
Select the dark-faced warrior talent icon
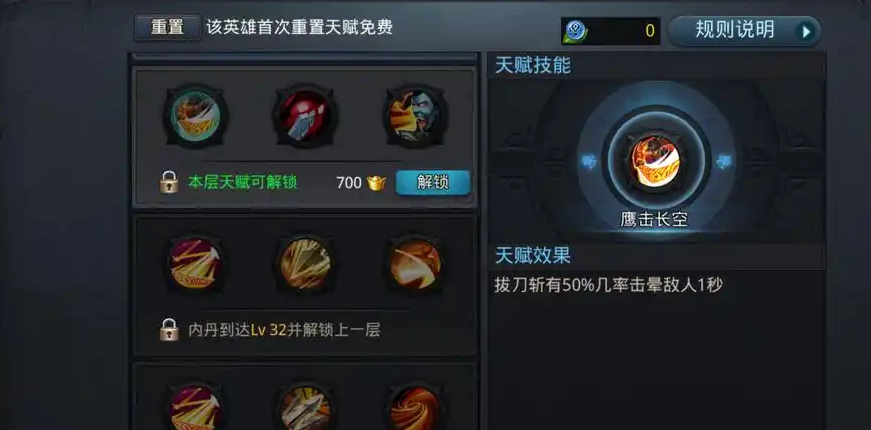click(415, 116)
